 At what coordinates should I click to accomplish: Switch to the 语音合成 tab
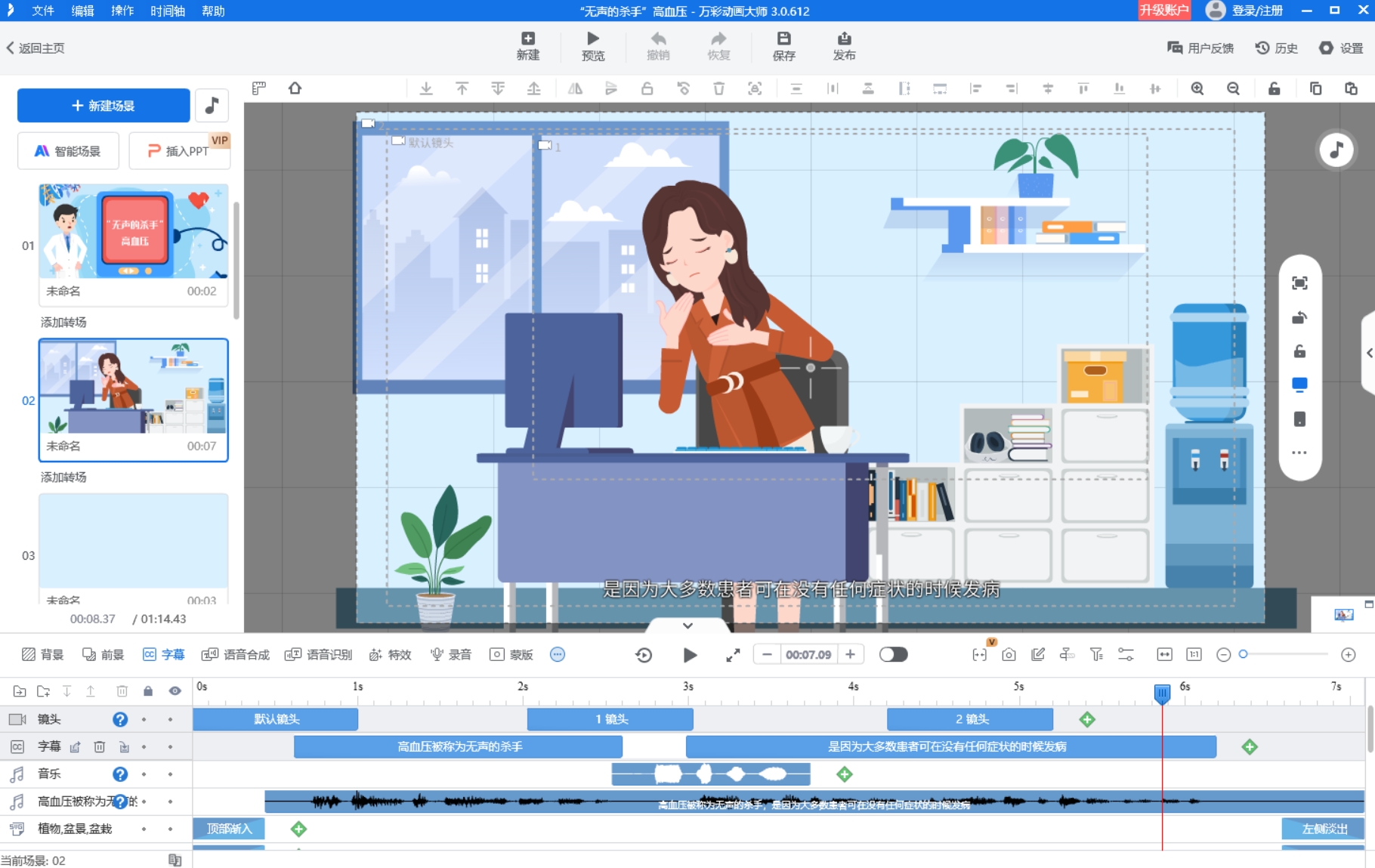236,655
